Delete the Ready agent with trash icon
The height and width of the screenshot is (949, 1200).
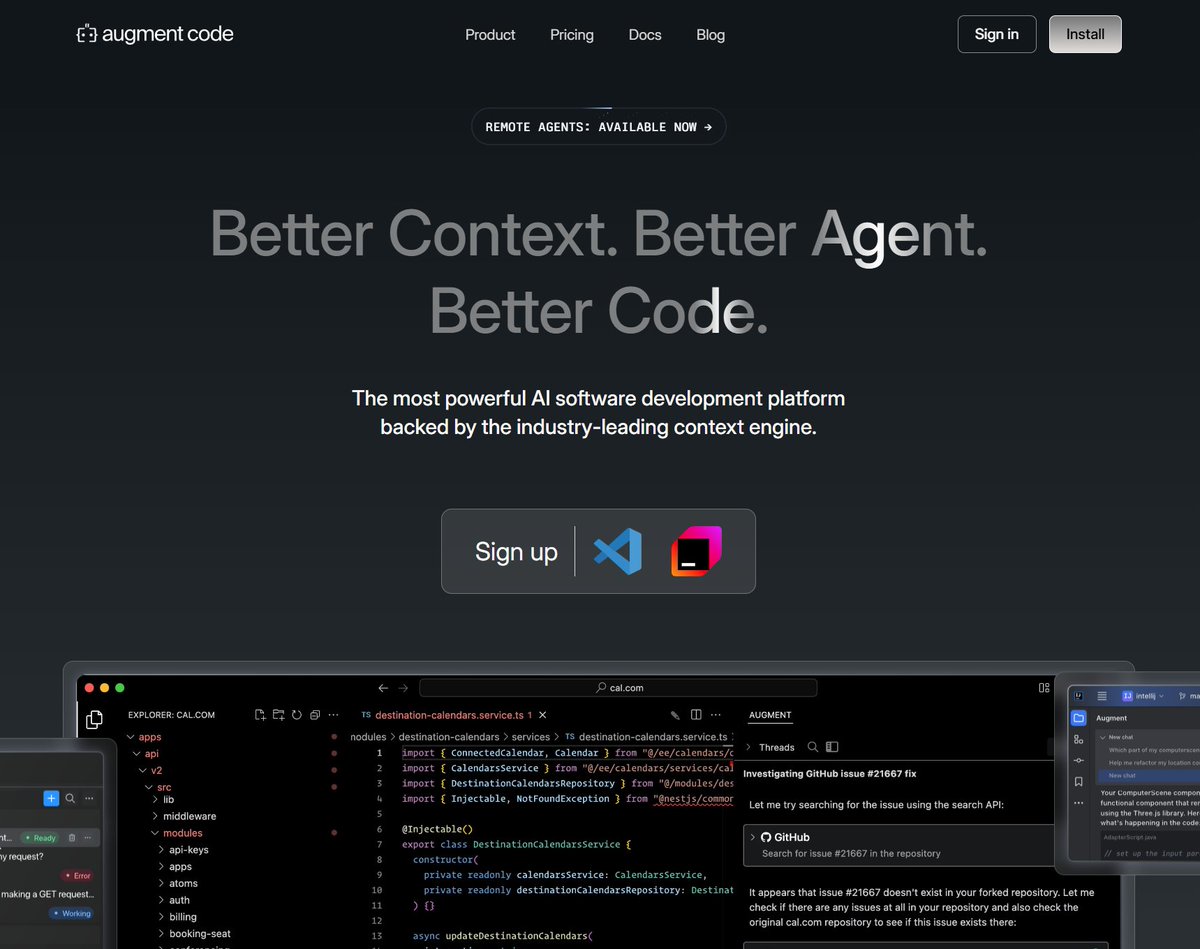pyautogui.click(x=72, y=838)
